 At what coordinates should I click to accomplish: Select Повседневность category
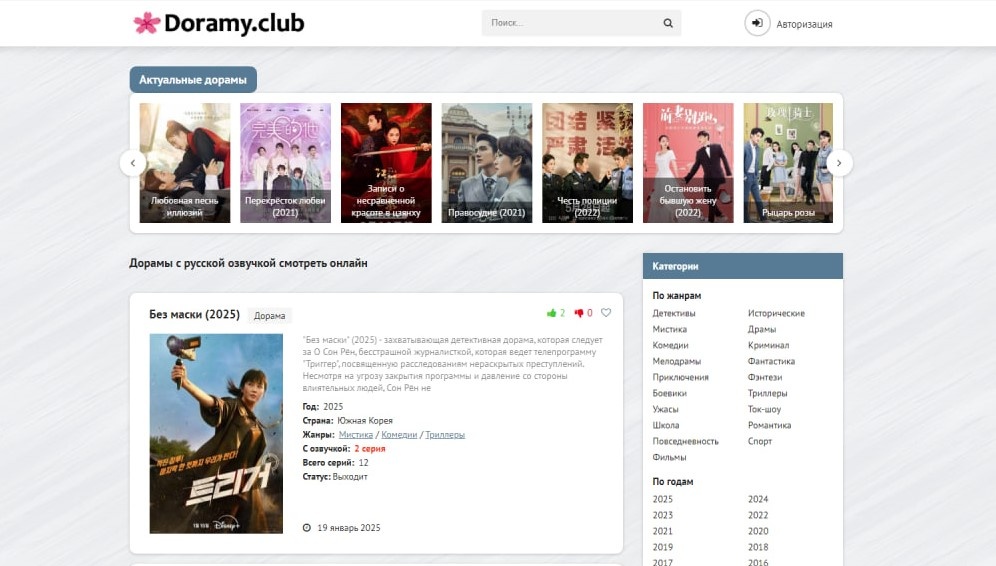click(685, 441)
